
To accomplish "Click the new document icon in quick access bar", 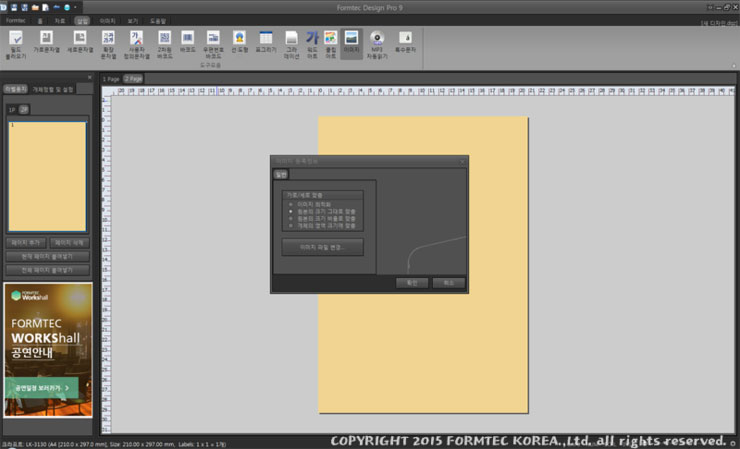I will tap(45, 8).
